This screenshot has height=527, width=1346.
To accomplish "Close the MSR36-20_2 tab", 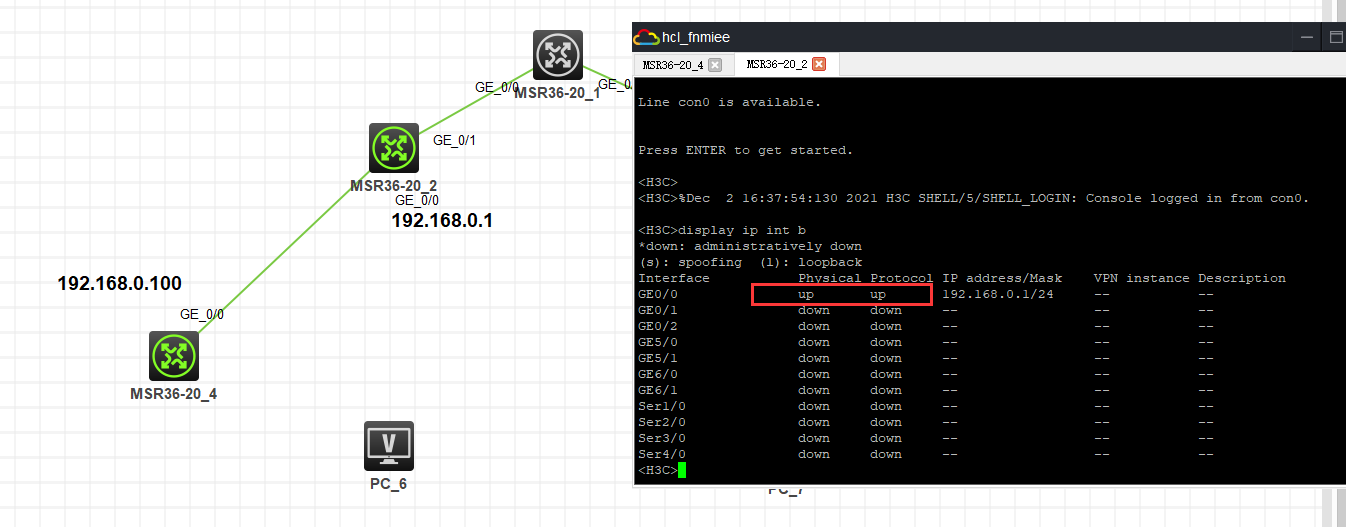I will pyautogui.click(x=819, y=64).
